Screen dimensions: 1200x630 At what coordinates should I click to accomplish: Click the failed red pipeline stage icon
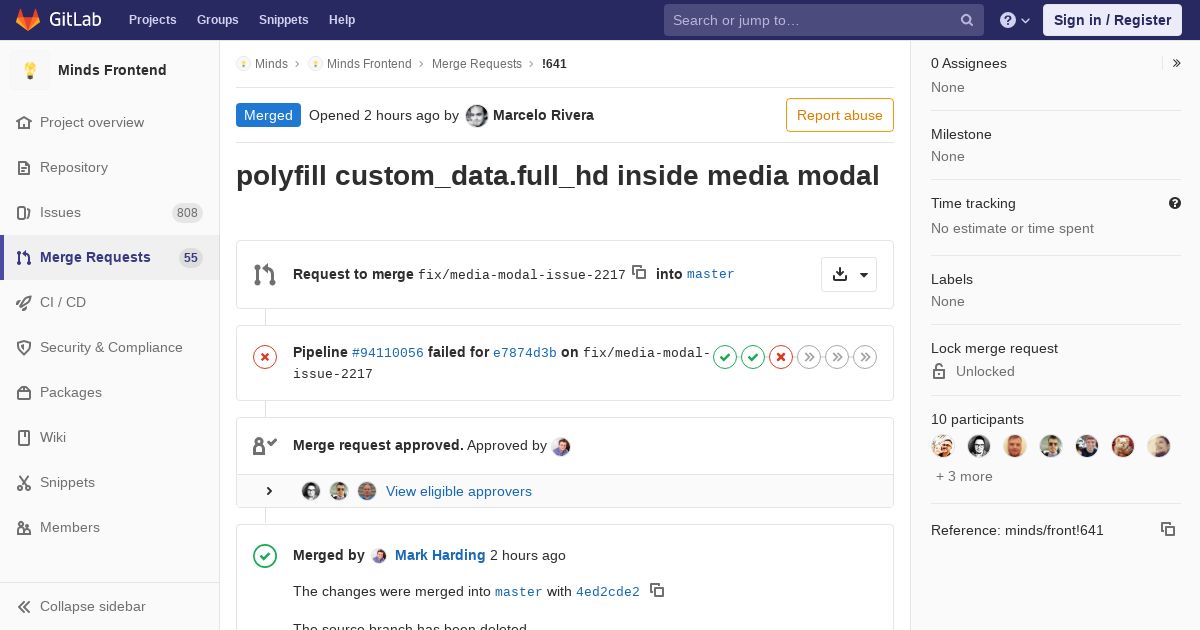point(781,357)
